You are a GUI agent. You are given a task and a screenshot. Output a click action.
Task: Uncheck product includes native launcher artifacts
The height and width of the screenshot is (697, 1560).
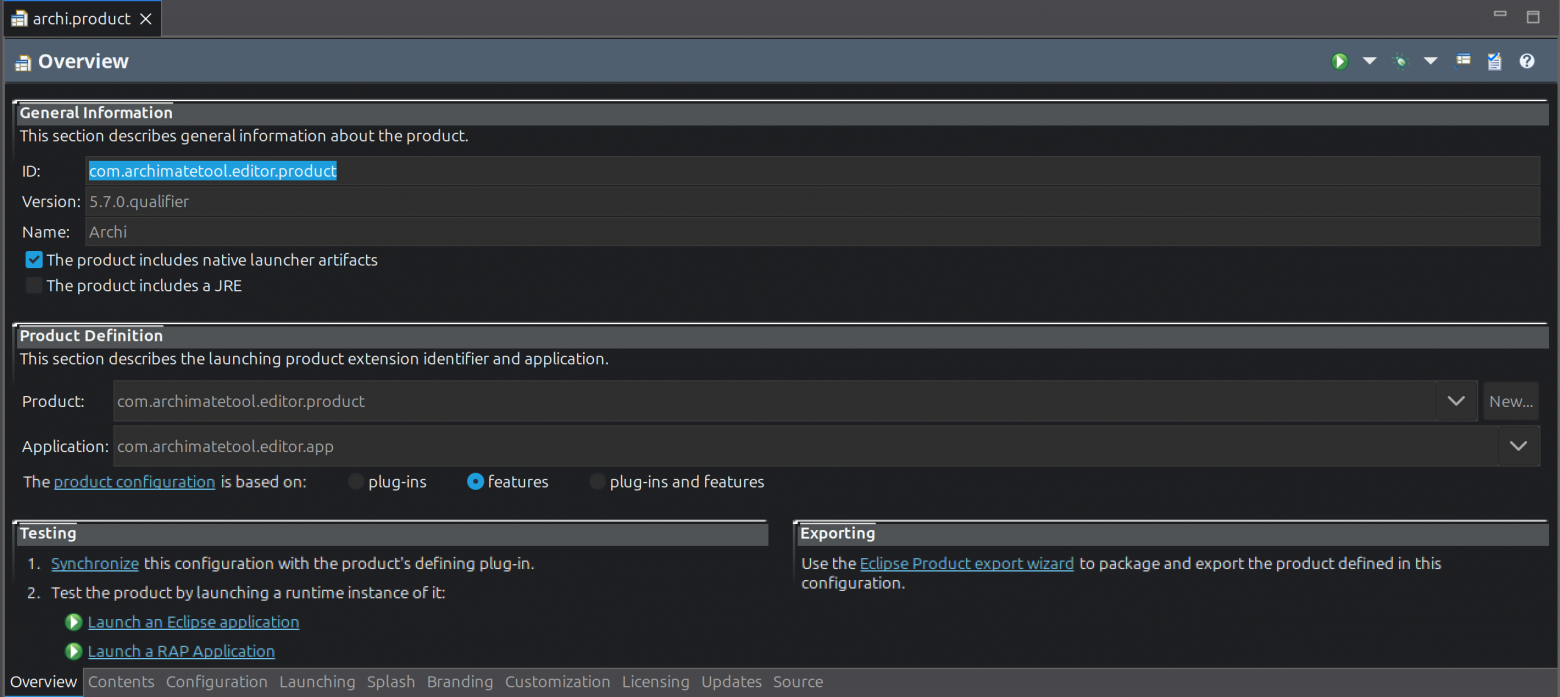coord(34,260)
